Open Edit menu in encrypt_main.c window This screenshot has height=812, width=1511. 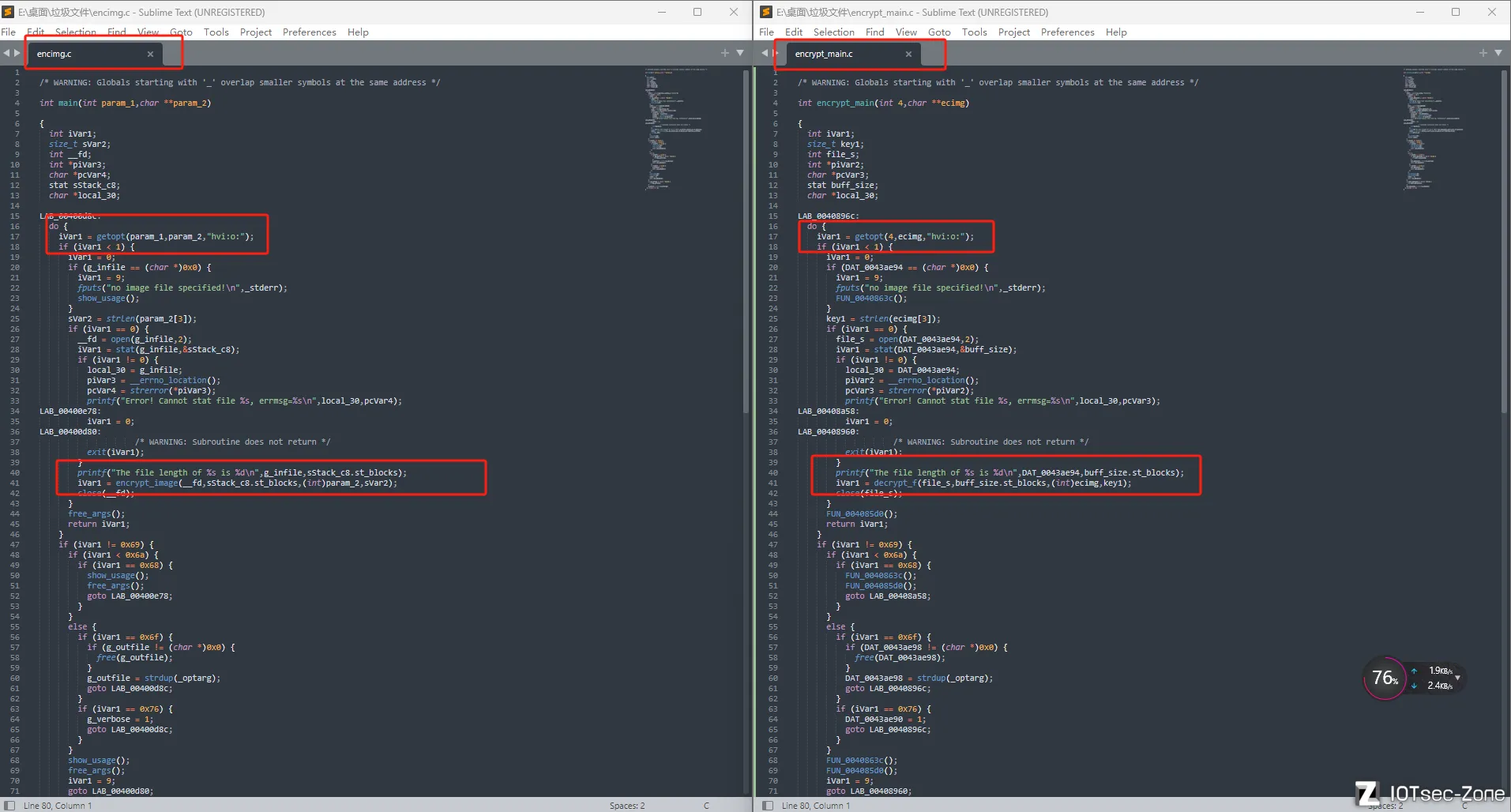click(x=794, y=32)
